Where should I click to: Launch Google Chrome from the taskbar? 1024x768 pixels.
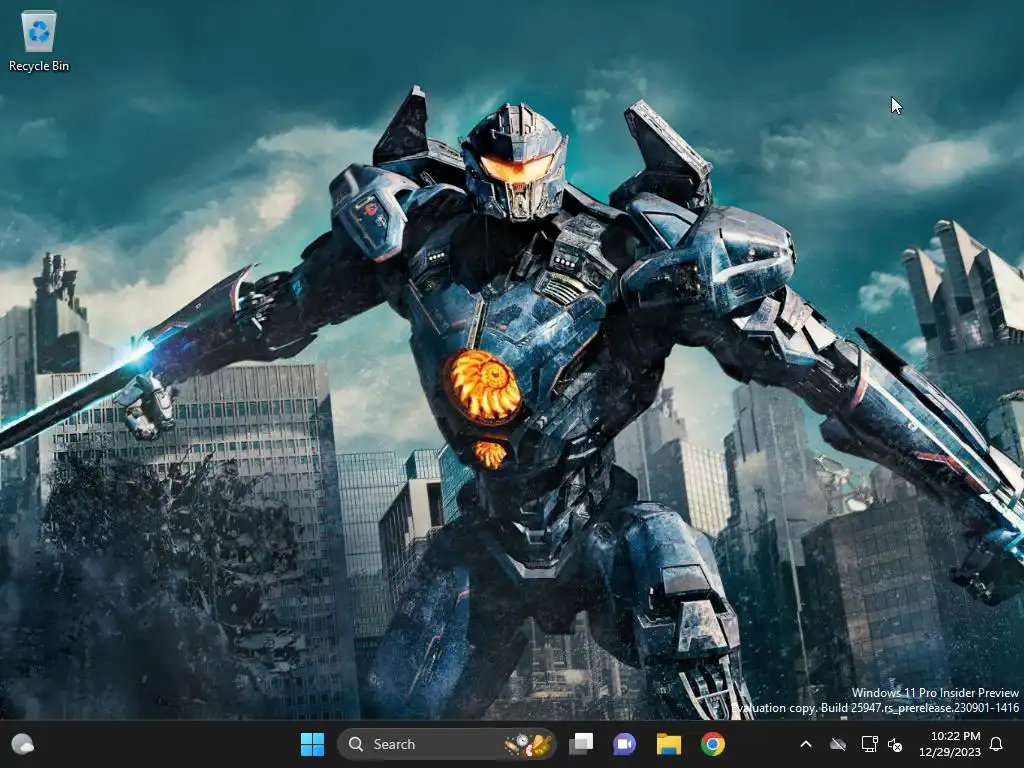click(x=712, y=744)
